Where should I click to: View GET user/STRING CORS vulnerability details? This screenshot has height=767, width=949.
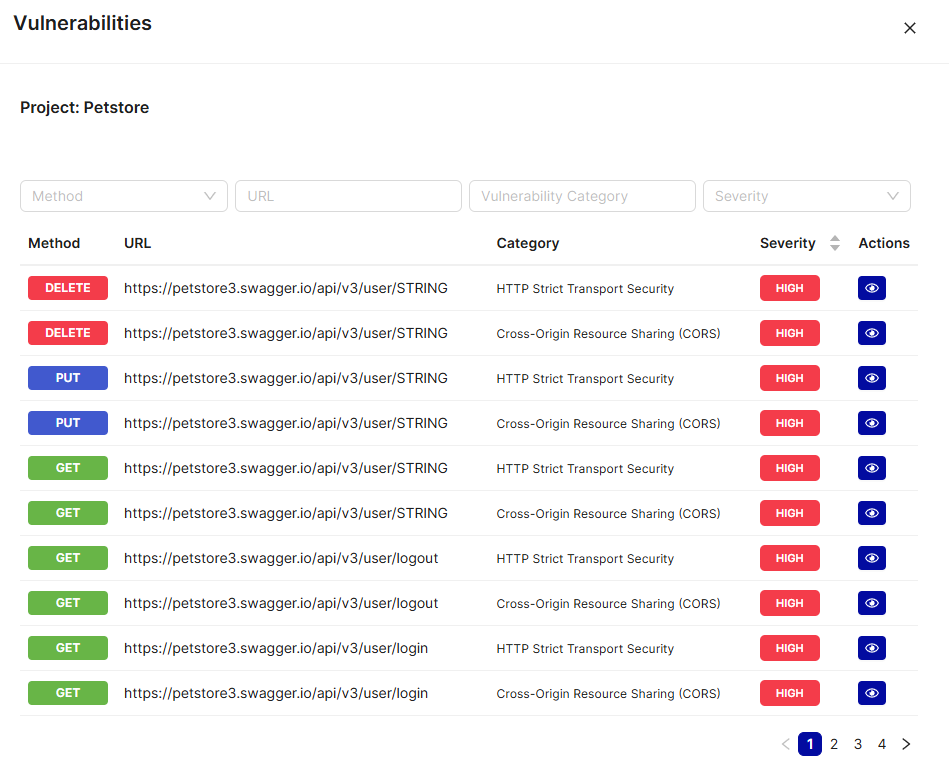point(871,513)
